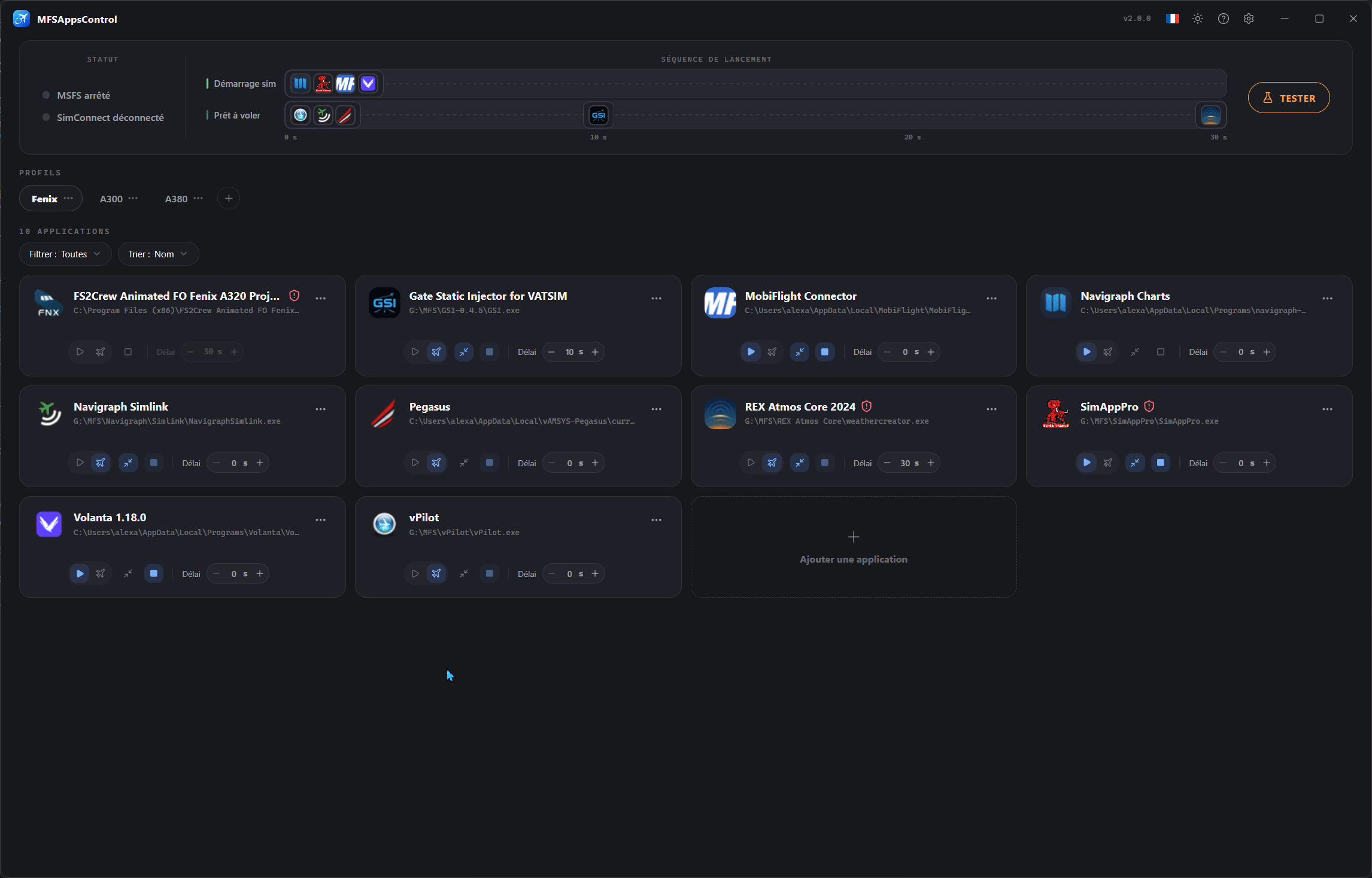
Task: Open the help question mark icon
Action: click(1224, 19)
